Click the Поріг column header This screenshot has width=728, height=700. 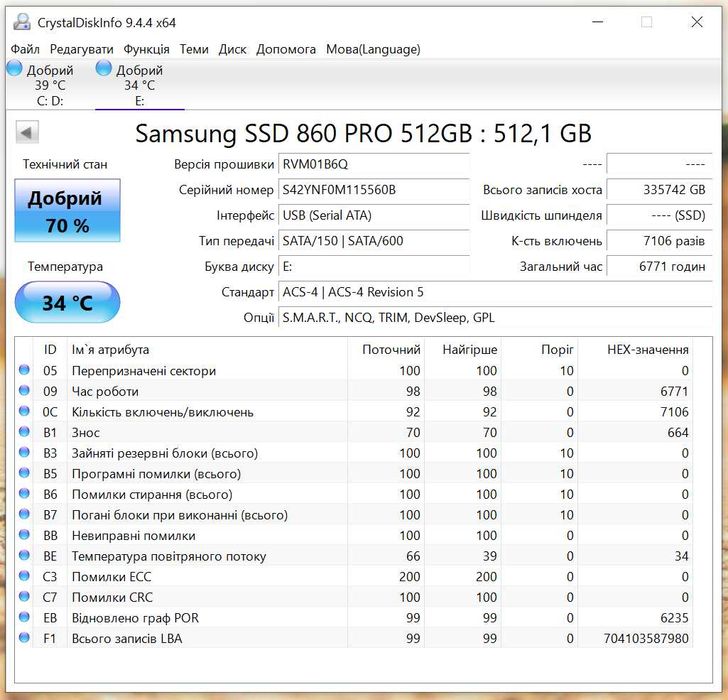coord(540,350)
